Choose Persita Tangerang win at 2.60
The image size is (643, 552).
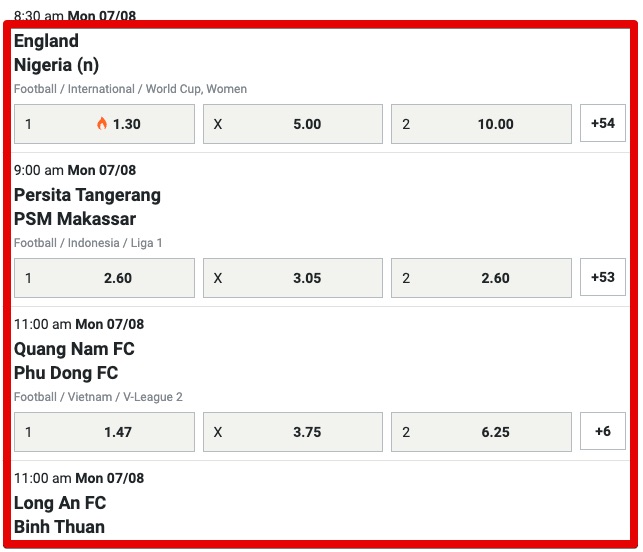(x=105, y=278)
